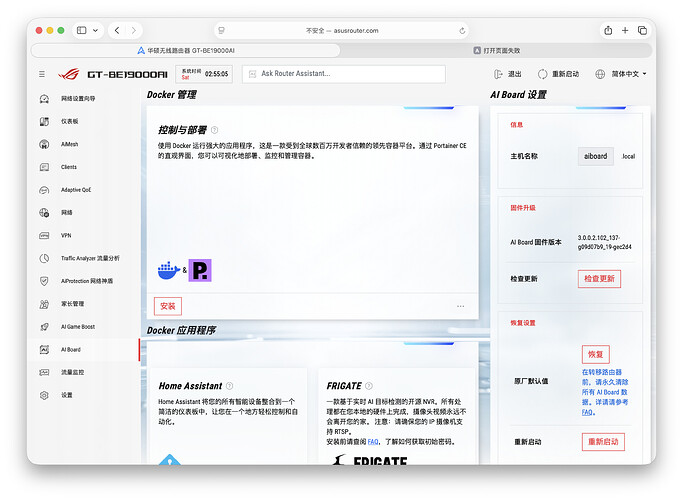
Task: Click the 退出 logout button
Action: (508, 74)
